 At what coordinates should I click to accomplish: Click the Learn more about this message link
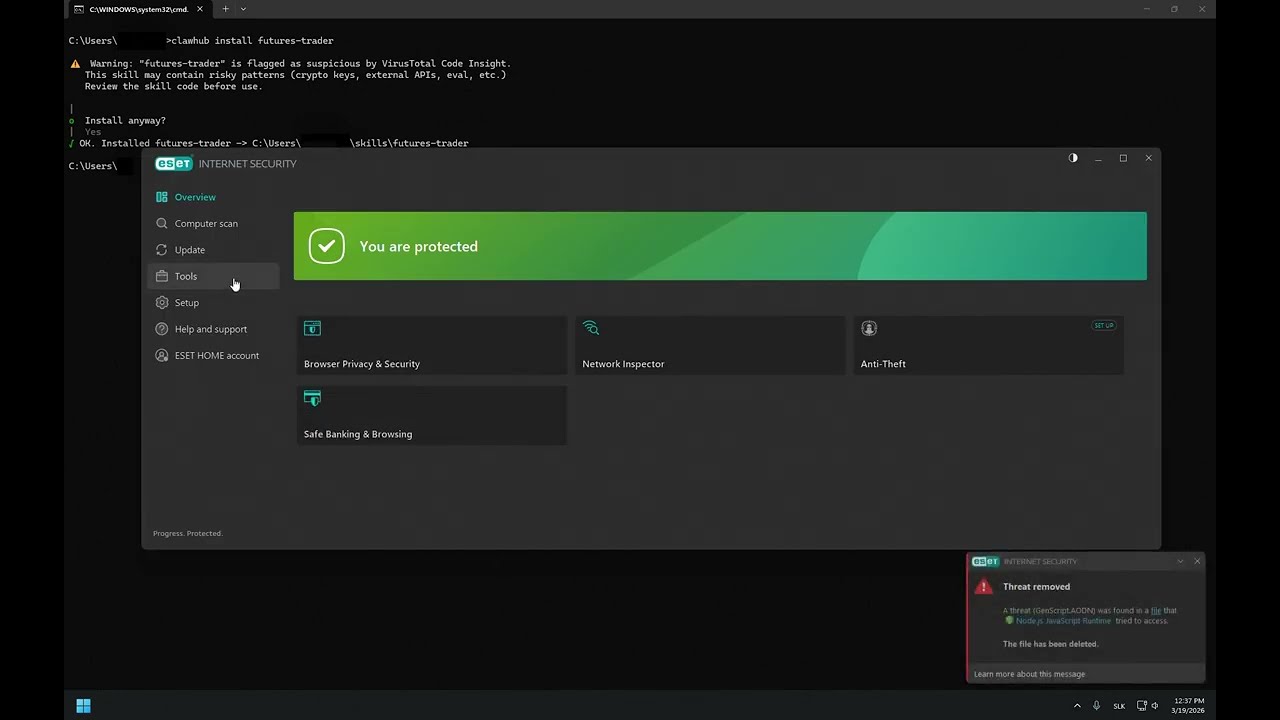point(1029,674)
